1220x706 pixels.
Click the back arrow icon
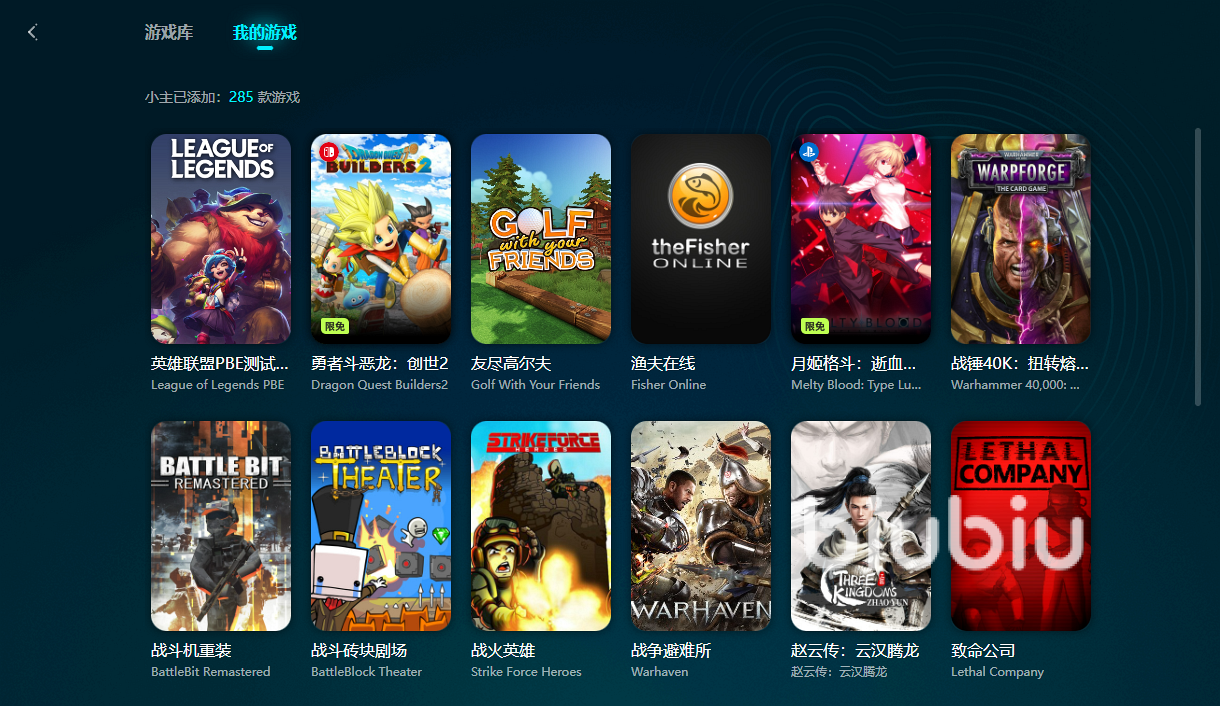click(32, 32)
